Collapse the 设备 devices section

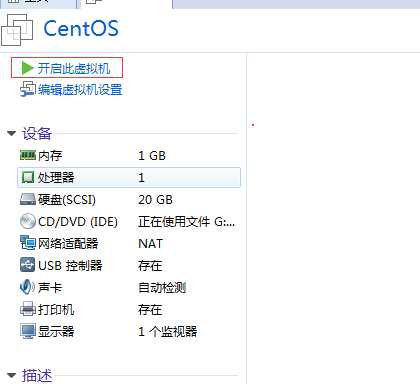pos(12,133)
